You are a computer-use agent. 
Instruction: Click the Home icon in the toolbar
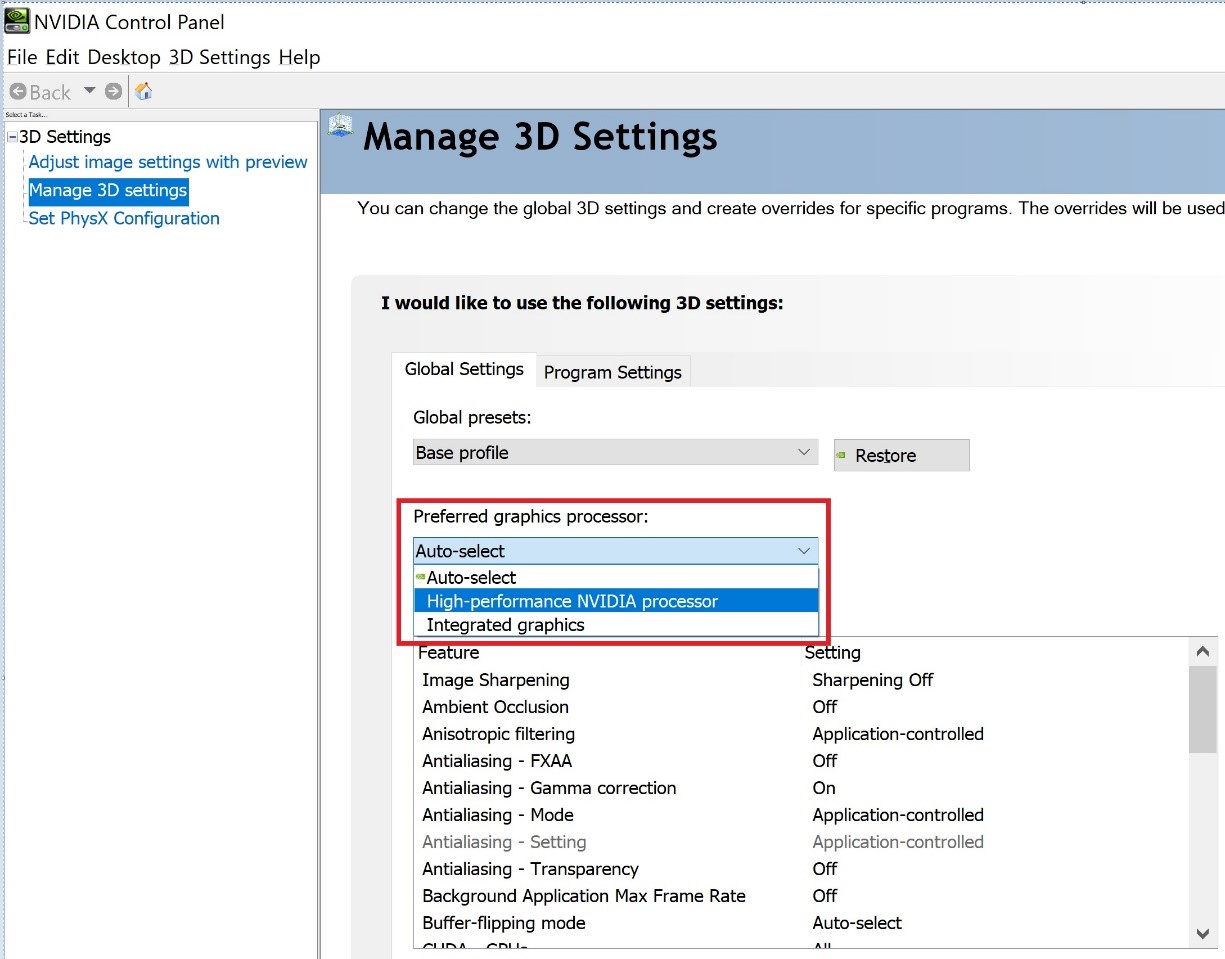click(x=144, y=92)
